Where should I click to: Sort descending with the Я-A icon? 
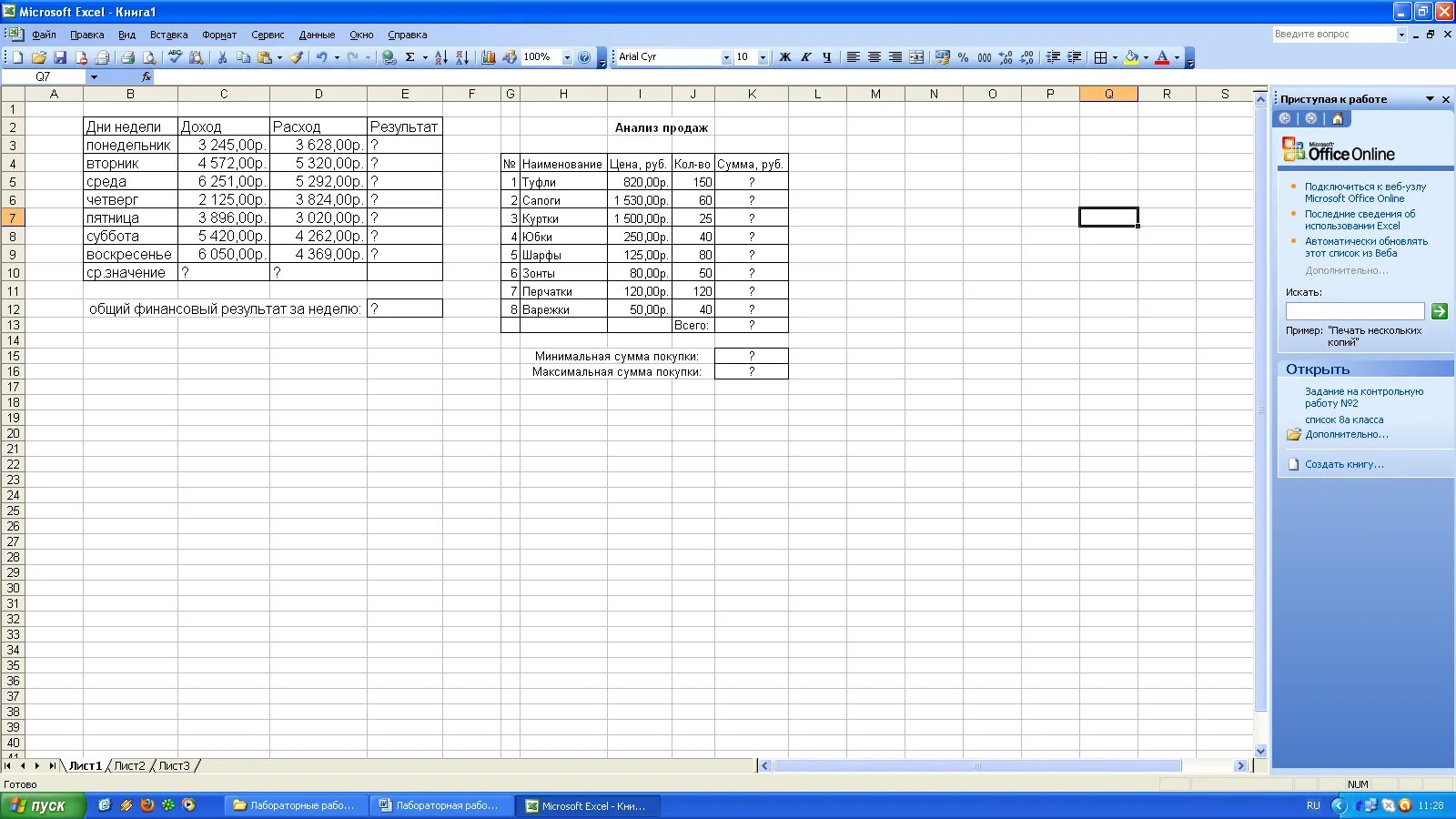(x=462, y=57)
